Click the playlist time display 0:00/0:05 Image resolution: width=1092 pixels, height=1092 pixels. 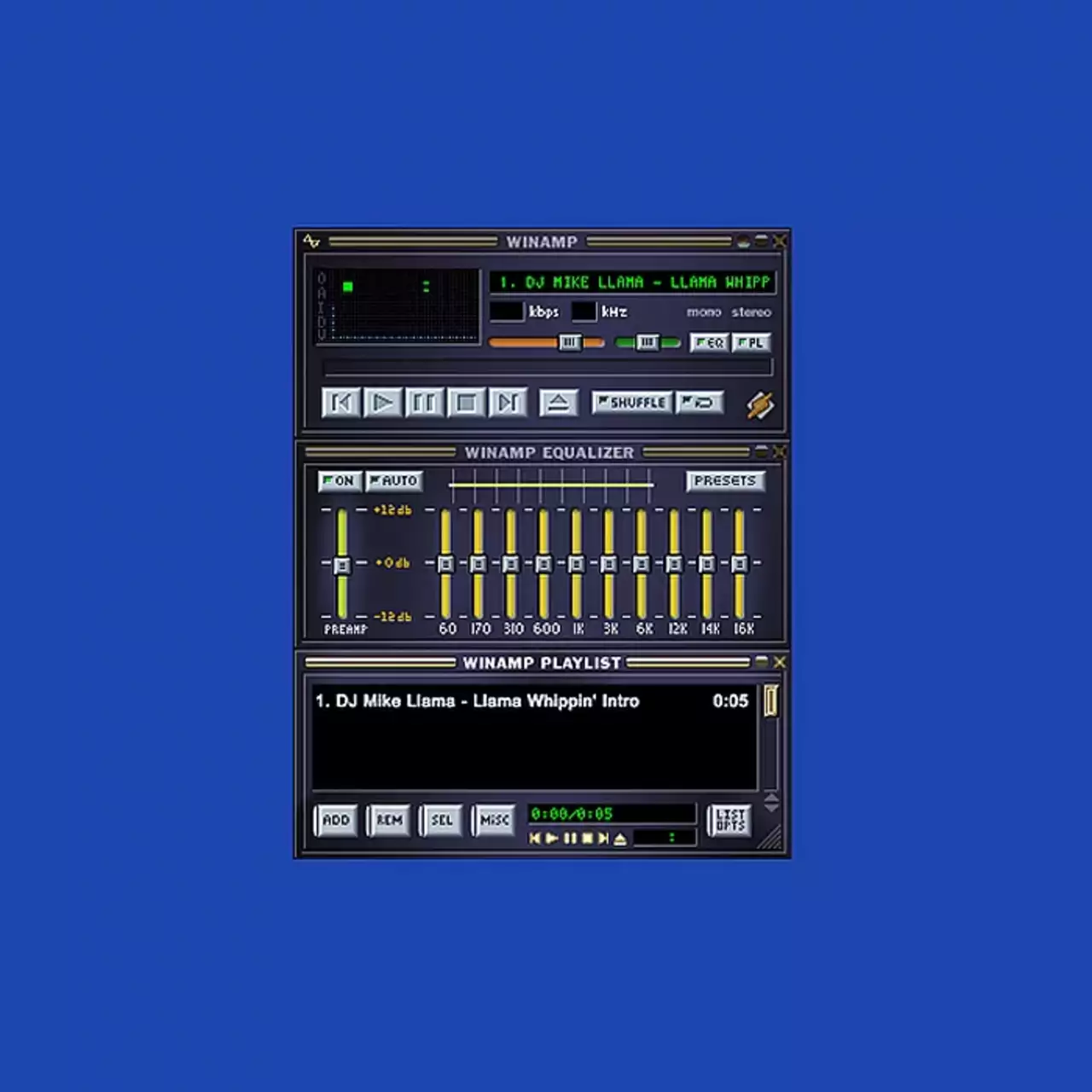(x=612, y=814)
